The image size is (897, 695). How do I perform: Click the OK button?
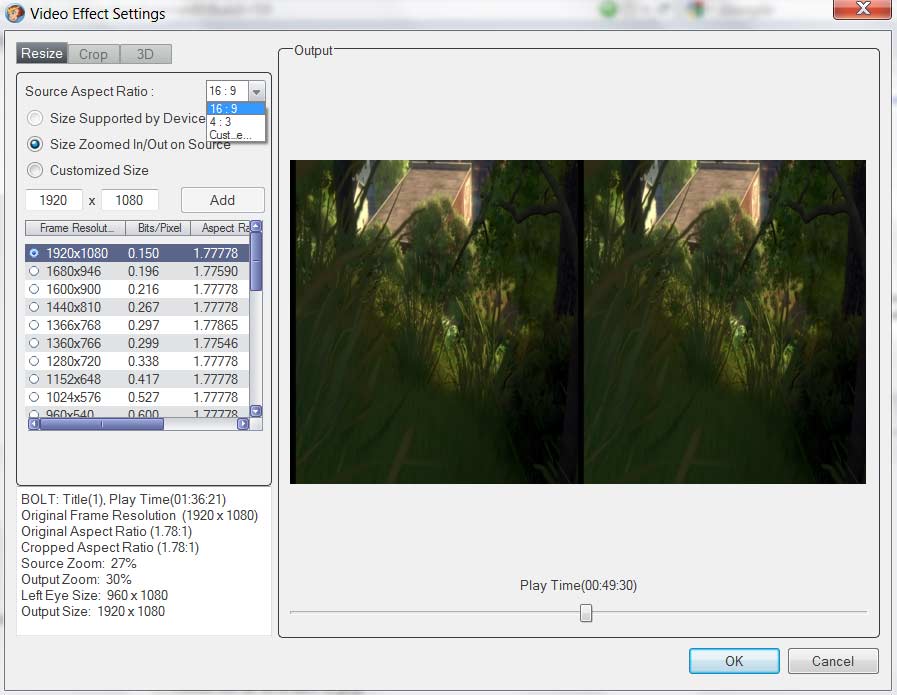click(x=734, y=661)
